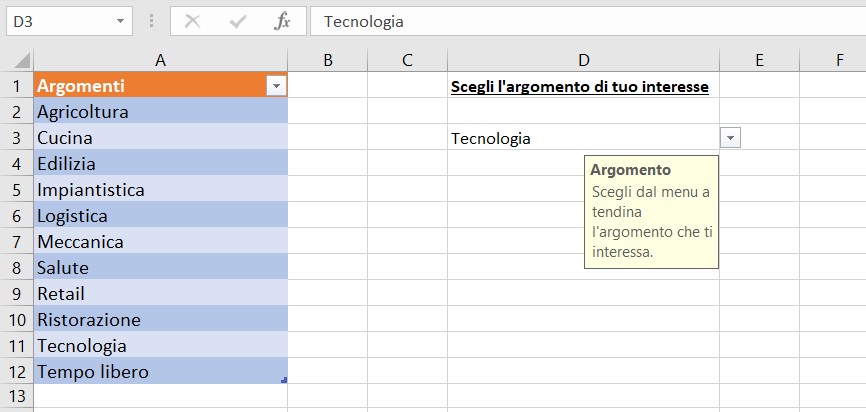The width and height of the screenshot is (866, 412).
Task: Open the dropdown arrow next to Tecnologia
Action: coord(730,139)
